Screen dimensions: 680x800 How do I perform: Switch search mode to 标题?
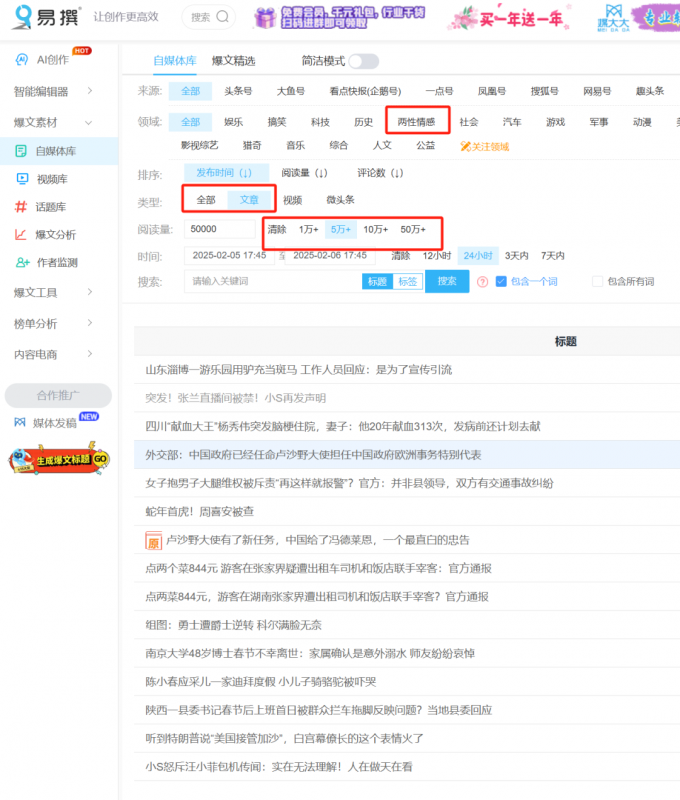tap(377, 282)
